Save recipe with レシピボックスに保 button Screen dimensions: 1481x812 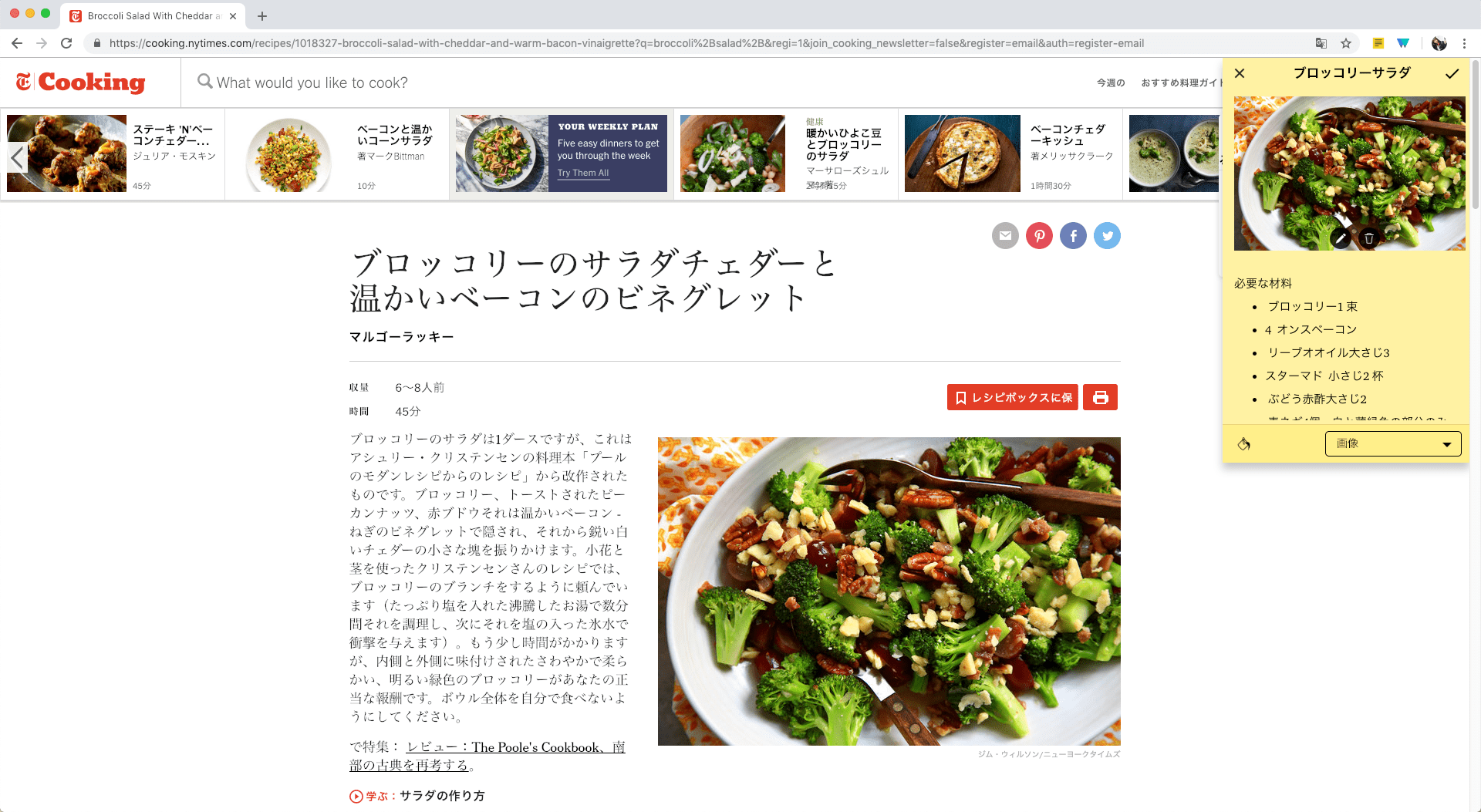pos(1013,397)
